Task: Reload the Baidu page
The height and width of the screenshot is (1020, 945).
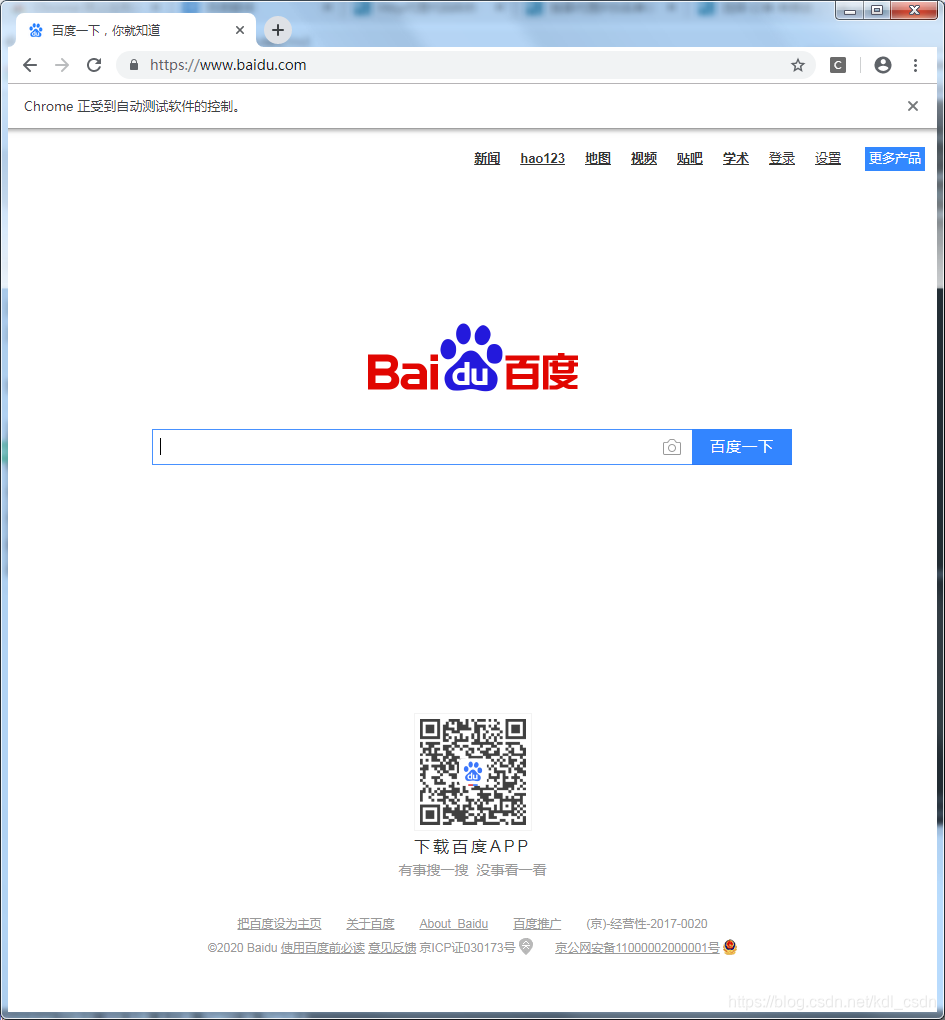Action: pos(94,65)
